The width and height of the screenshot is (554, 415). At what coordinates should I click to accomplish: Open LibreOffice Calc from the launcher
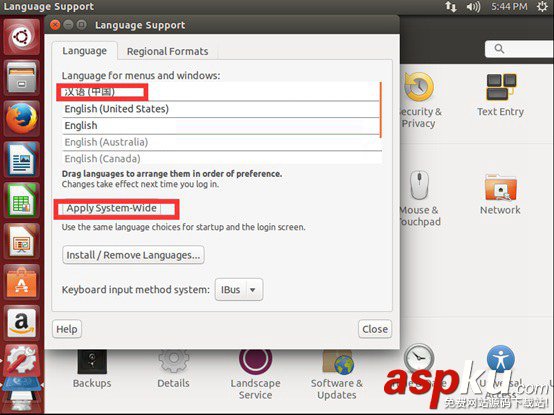pos(22,200)
